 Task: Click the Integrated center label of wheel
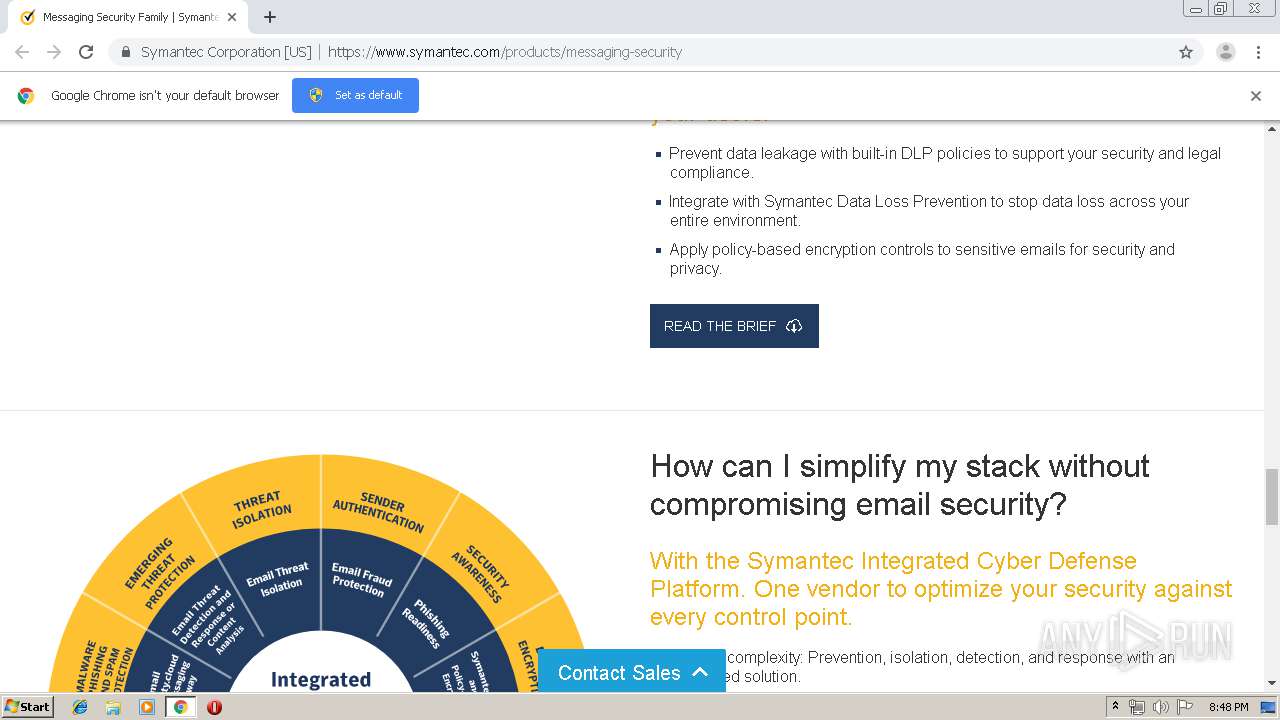(x=321, y=680)
